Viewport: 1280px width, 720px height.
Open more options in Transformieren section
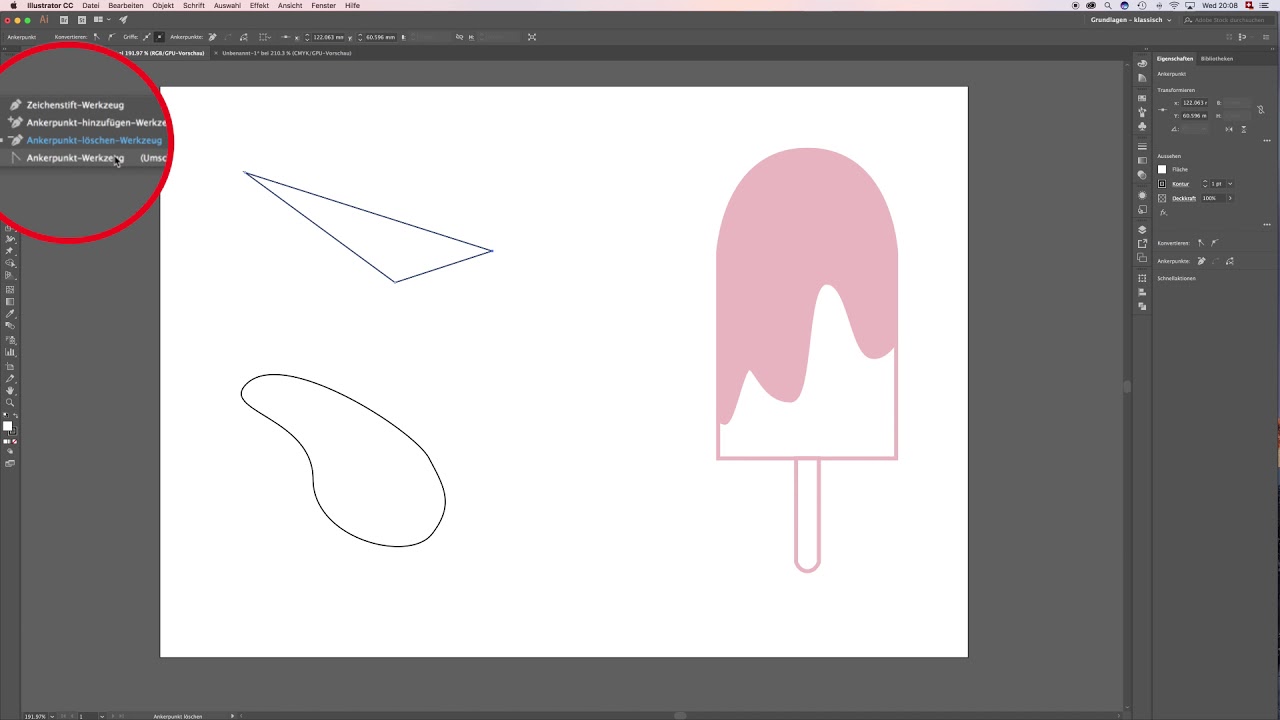(1267, 141)
